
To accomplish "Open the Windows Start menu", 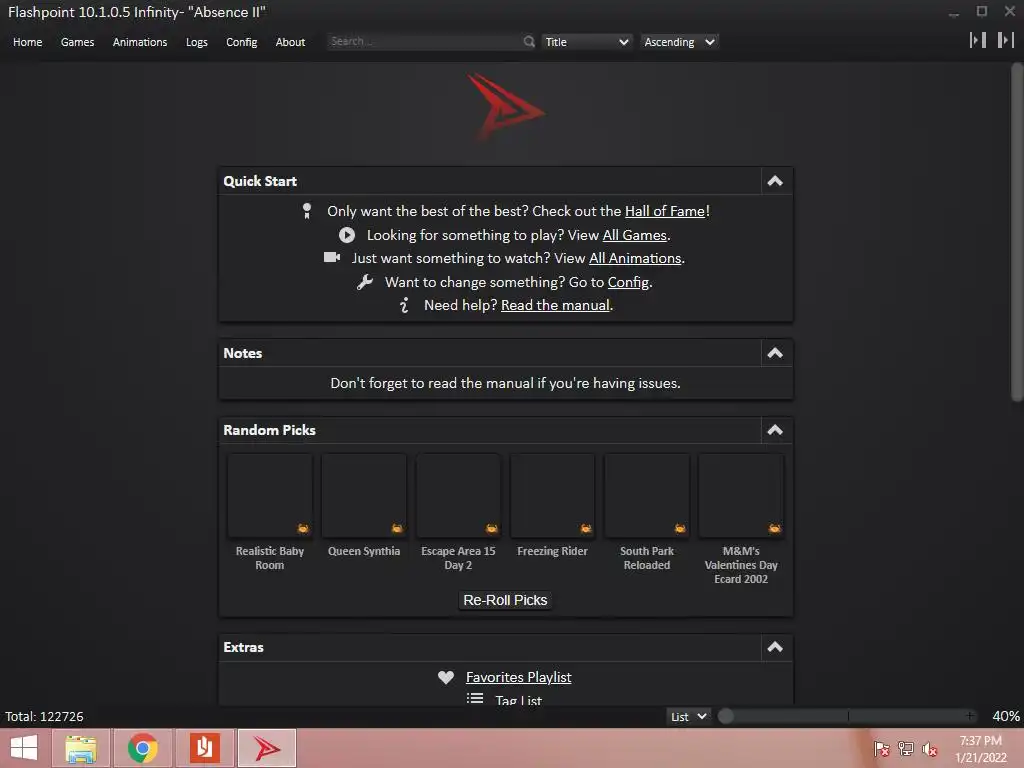I will point(24,748).
